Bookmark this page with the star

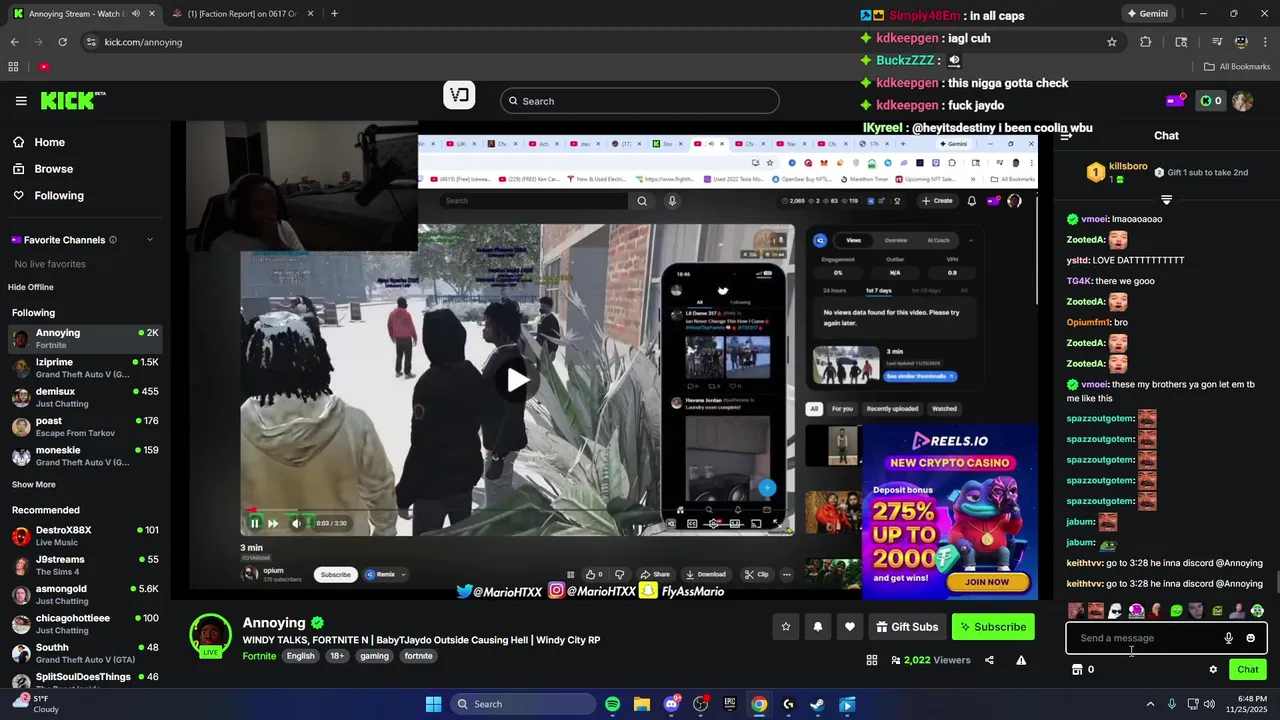pyautogui.click(x=1112, y=42)
